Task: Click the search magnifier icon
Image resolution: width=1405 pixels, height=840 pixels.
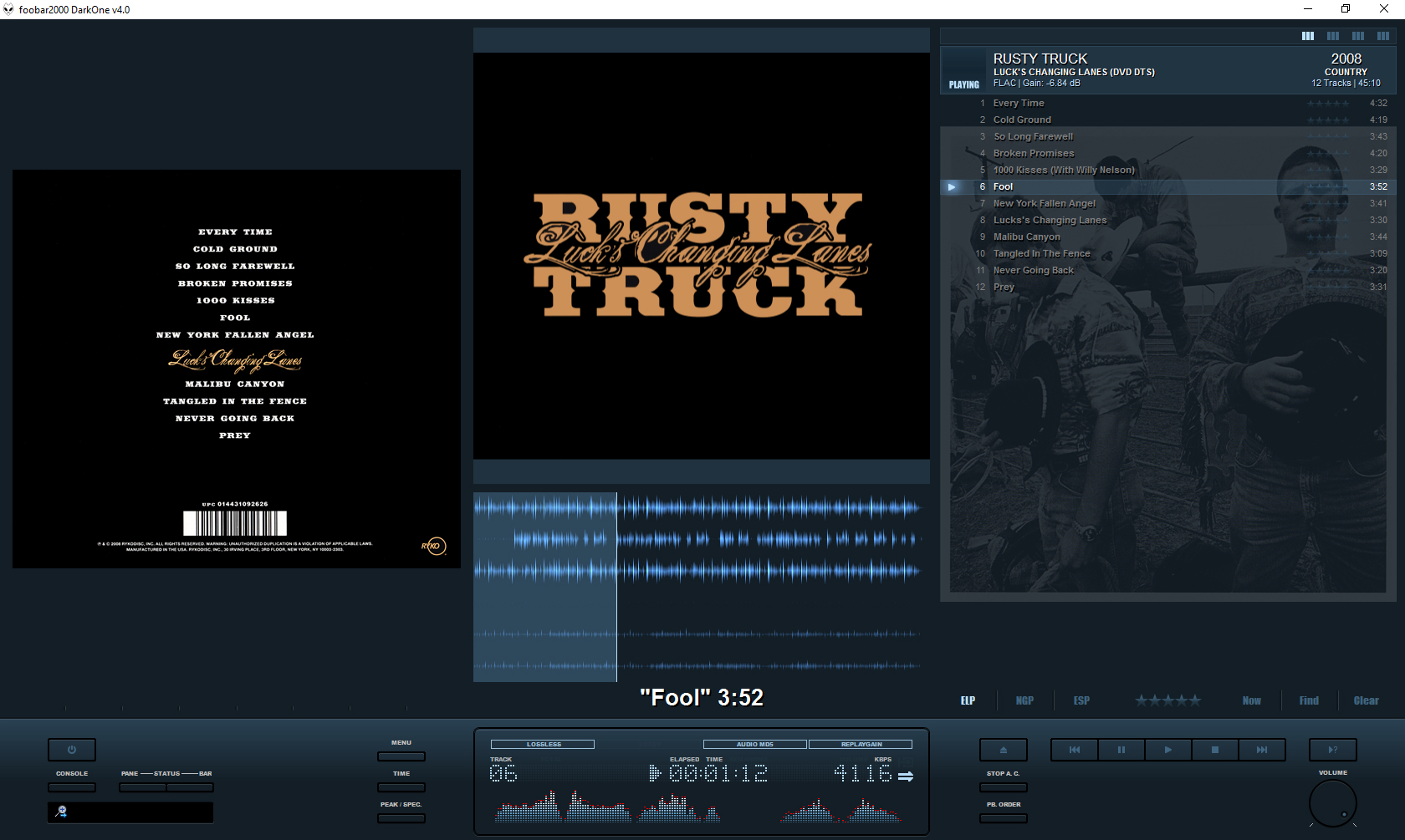Action: (61, 812)
